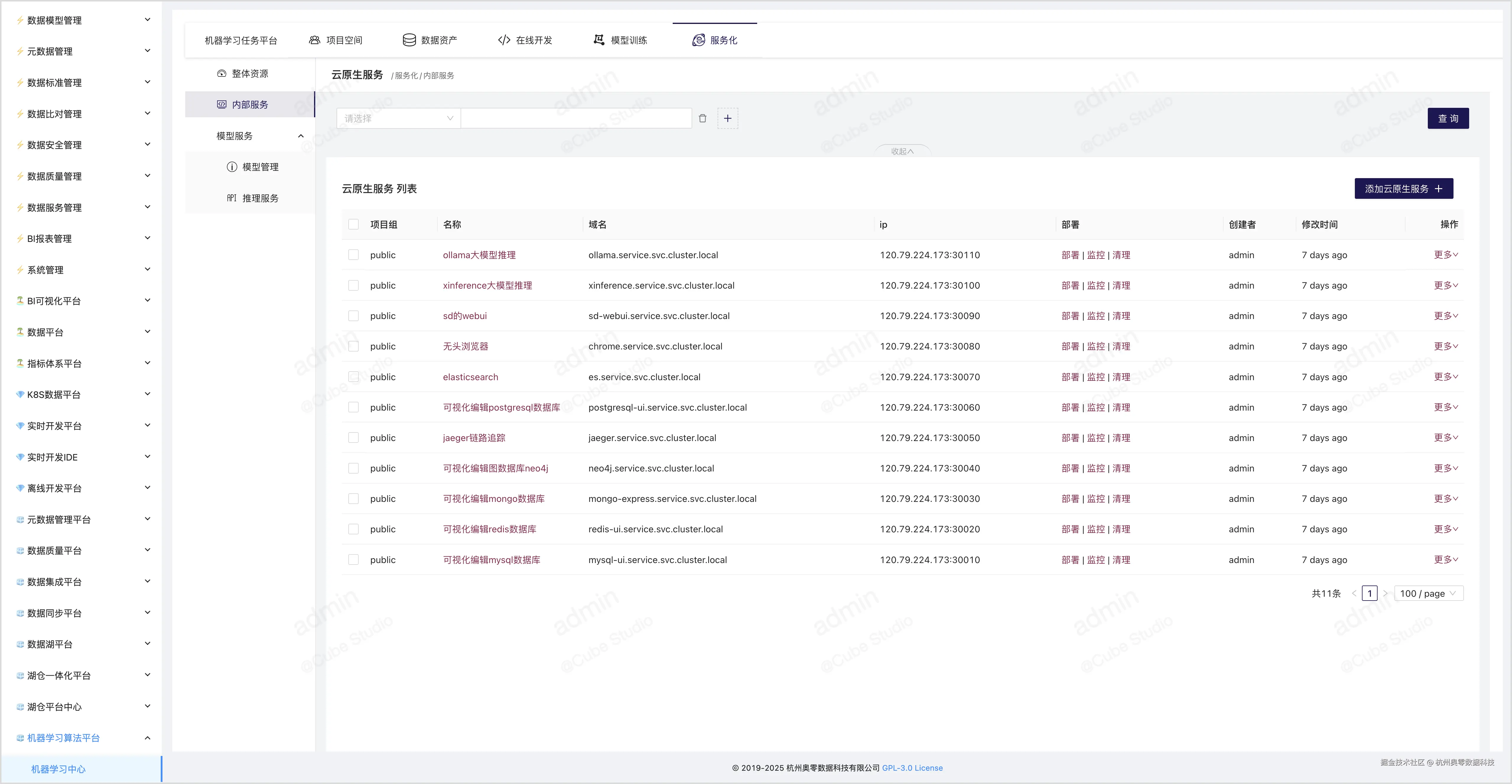
Task: Open the 100 / page size dropdown
Action: point(1428,593)
